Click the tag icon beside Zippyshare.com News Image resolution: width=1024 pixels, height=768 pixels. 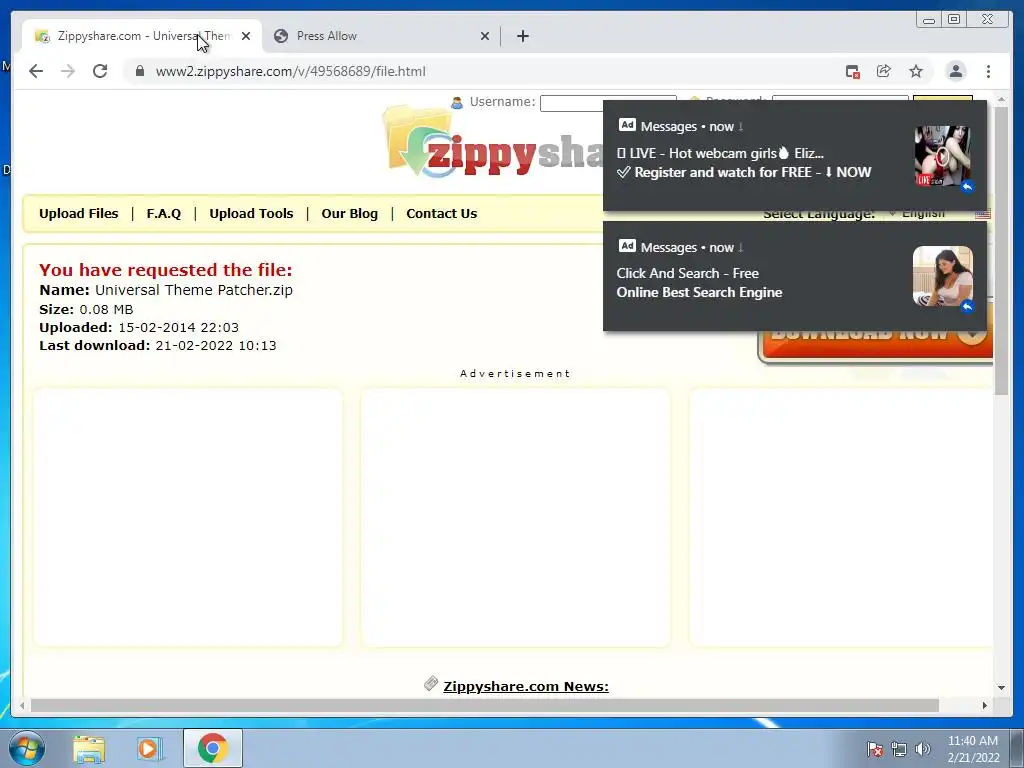click(431, 684)
